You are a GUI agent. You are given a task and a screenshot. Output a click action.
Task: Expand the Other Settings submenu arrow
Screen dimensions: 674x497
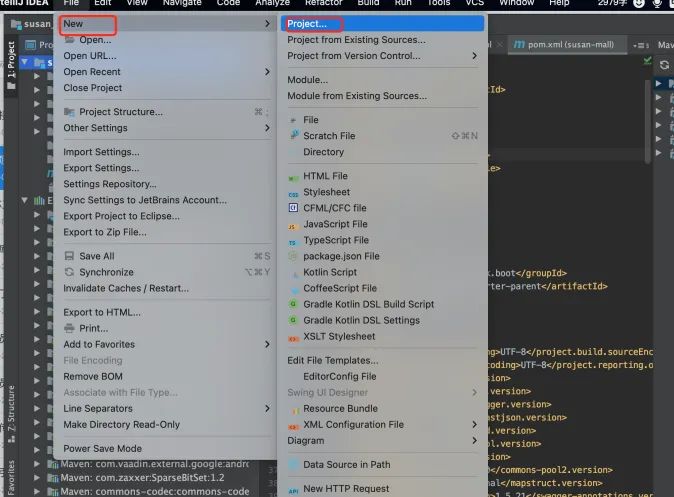pyautogui.click(x=267, y=128)
